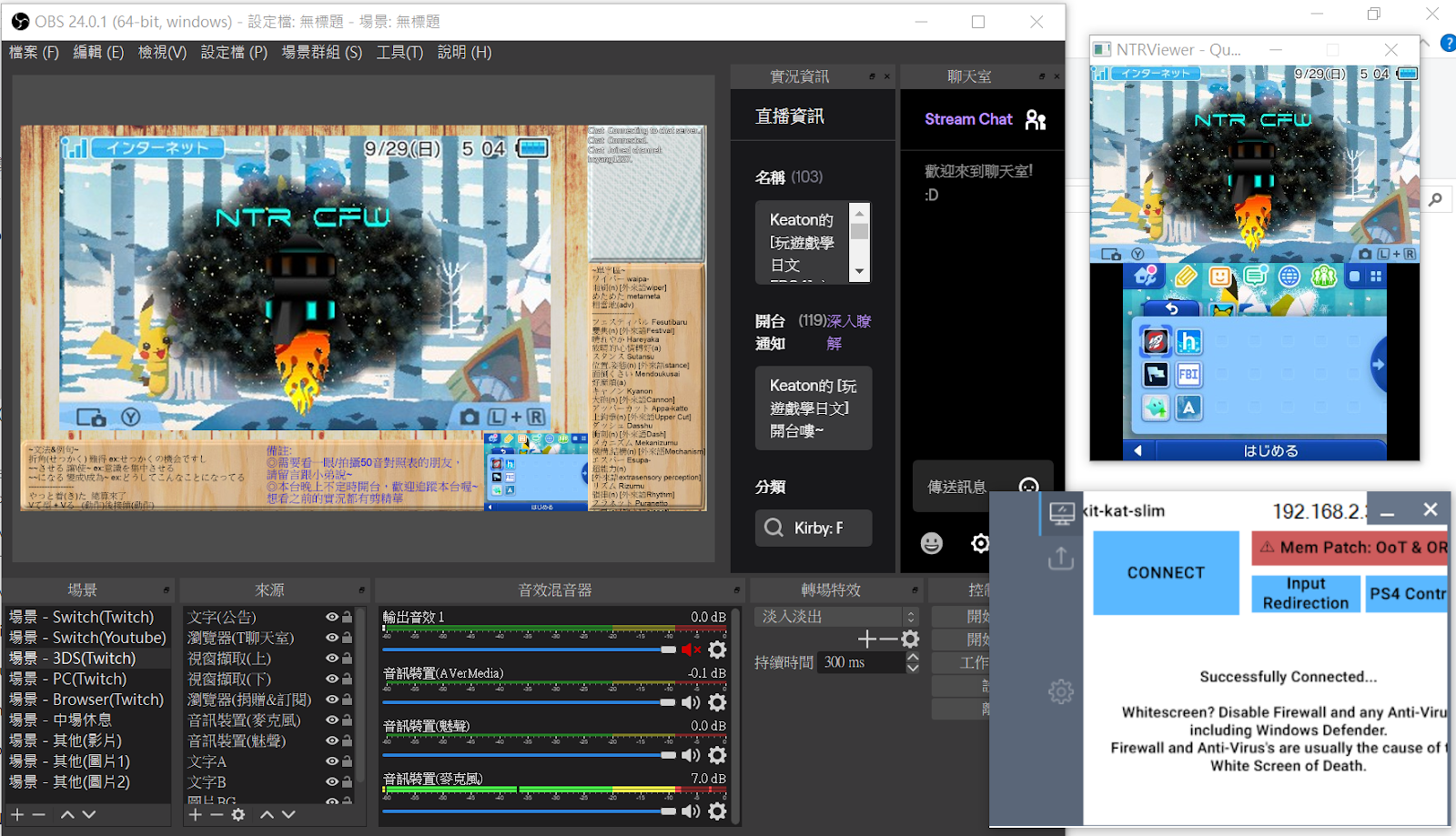Unlock the 音訊裝置(麥克風) source
Screen dimensions: 1456x836
(347, 720)
